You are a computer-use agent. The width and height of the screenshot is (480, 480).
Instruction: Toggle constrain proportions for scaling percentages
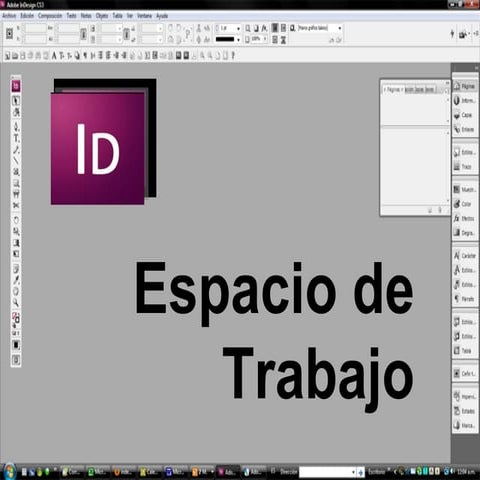127,34
